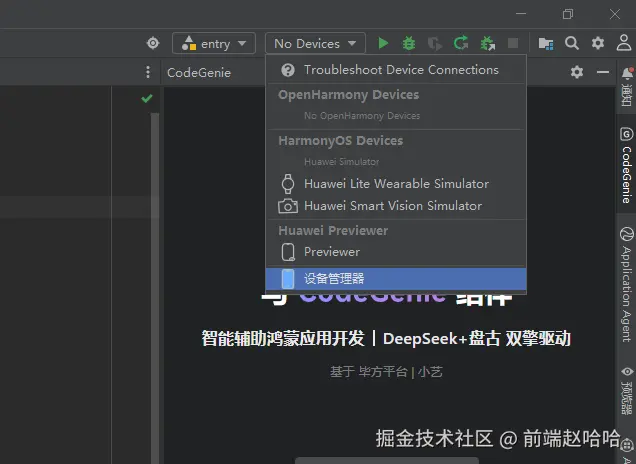This screenshot has height=464, width=636.
Task: Open the 预览器 previewer sidebar tab
Action: point(627,390)
